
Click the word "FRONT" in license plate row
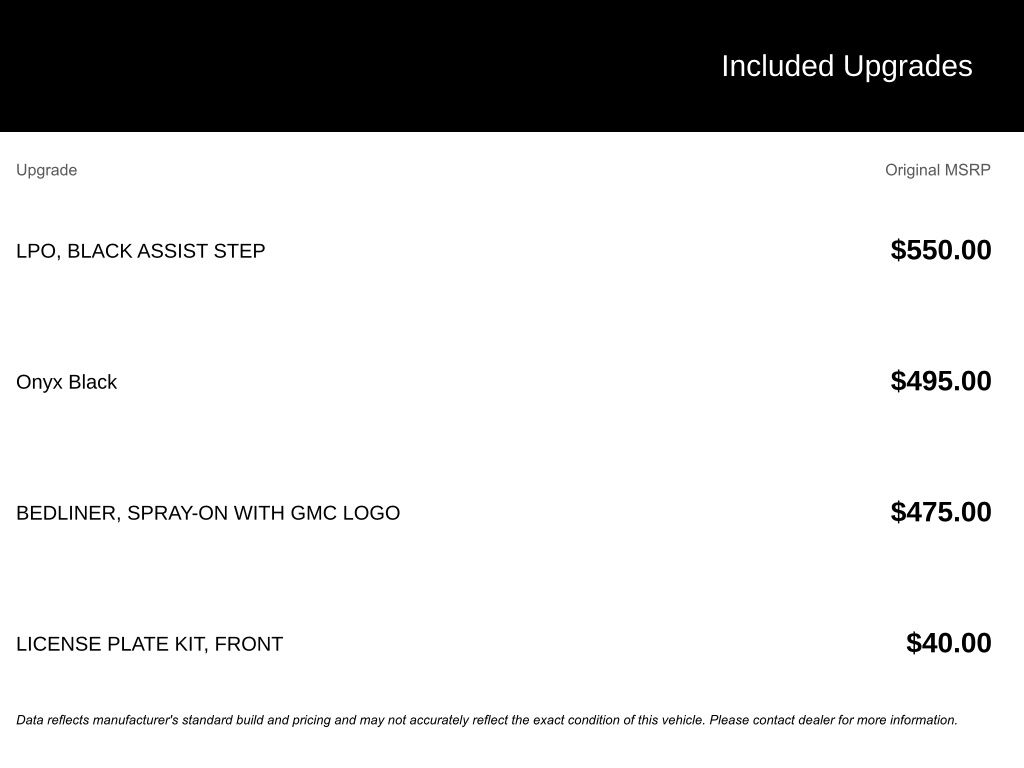[x=249, y=644]
